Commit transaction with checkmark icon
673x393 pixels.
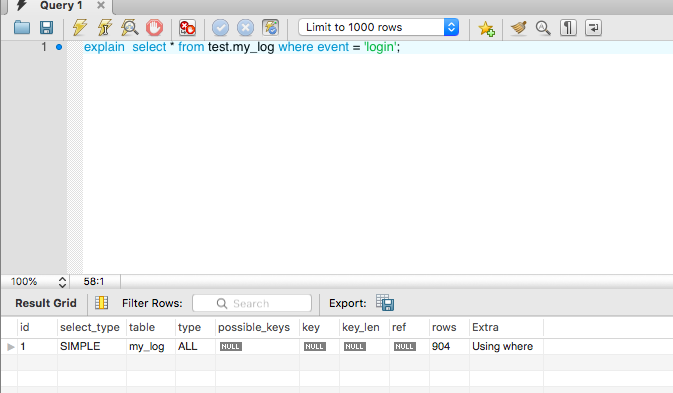tap(220, 28)
